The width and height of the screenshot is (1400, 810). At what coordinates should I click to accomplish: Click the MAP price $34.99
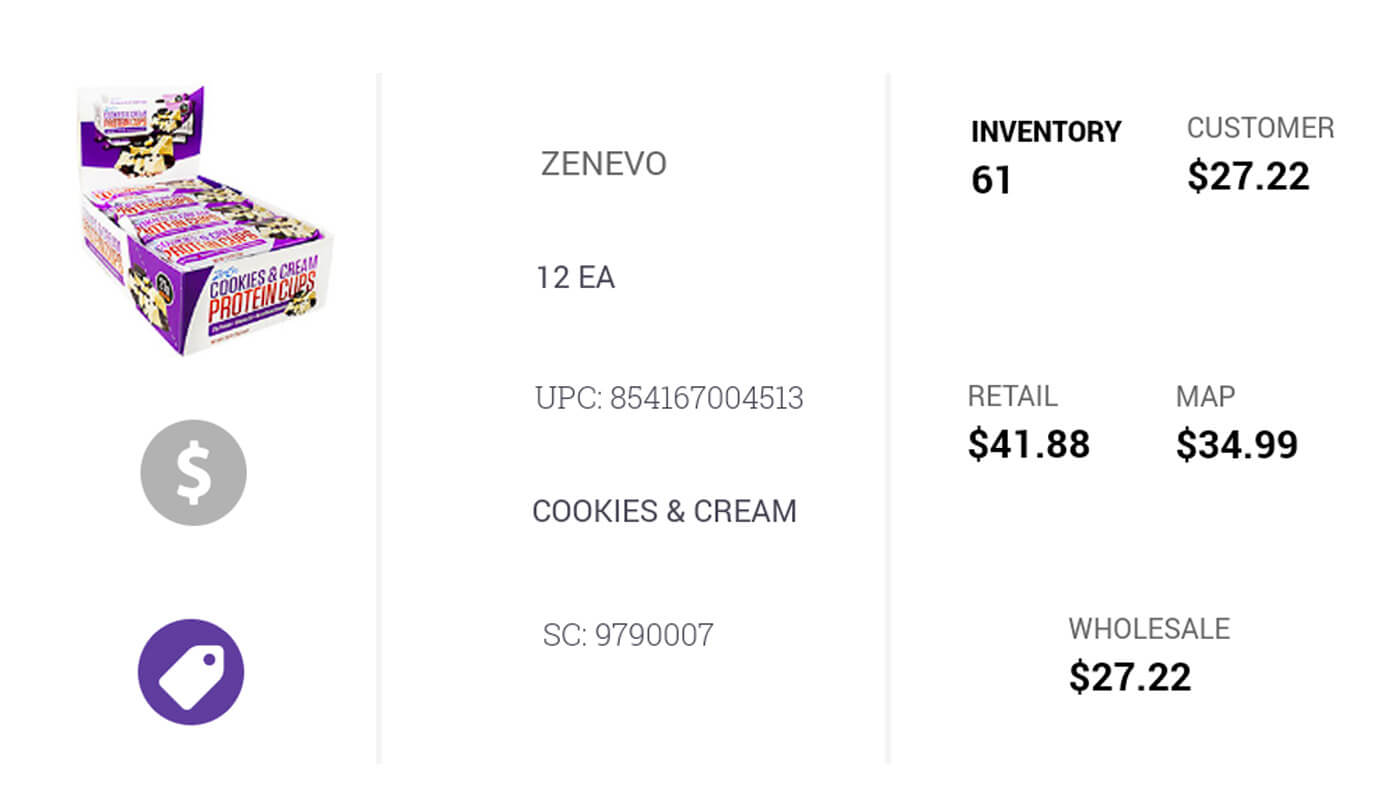(x=1236, y=444)
